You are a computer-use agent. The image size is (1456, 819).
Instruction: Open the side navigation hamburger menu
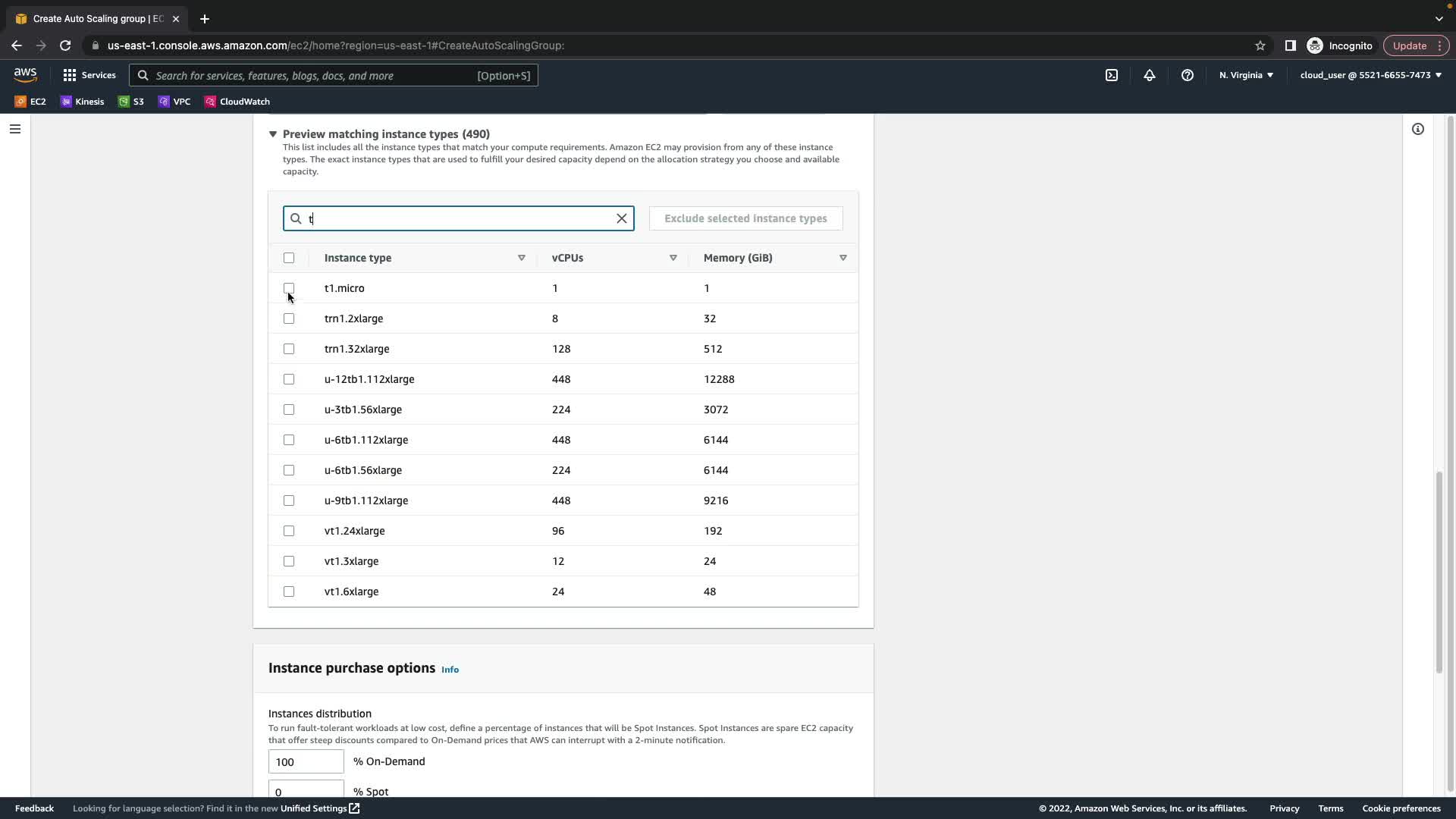pos(14,129)
